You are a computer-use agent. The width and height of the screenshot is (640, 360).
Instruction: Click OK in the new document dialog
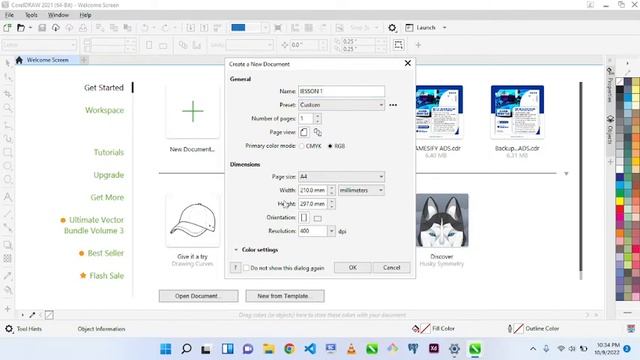coord(353,268)
